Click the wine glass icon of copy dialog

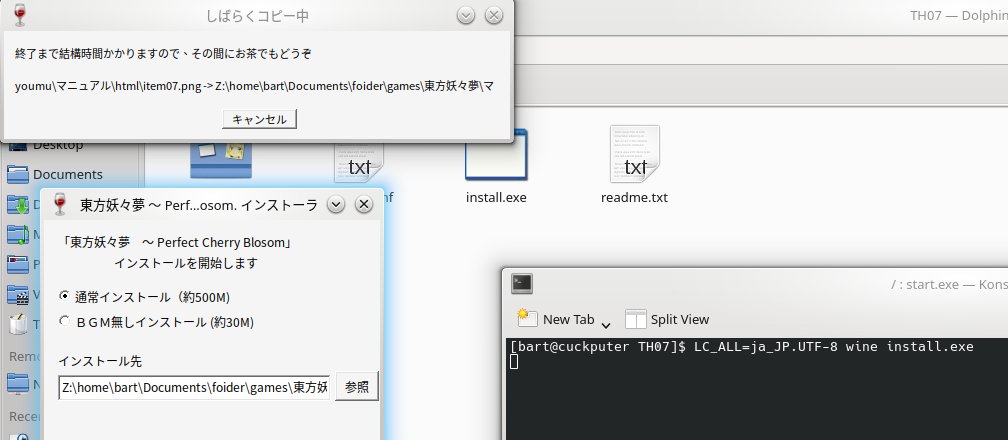(x=20, y=15)
